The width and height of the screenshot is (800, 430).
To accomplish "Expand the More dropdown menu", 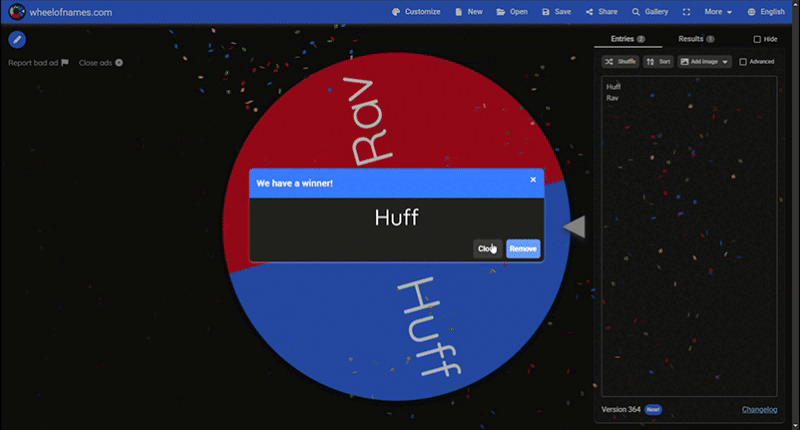I will tap(718, 12).
